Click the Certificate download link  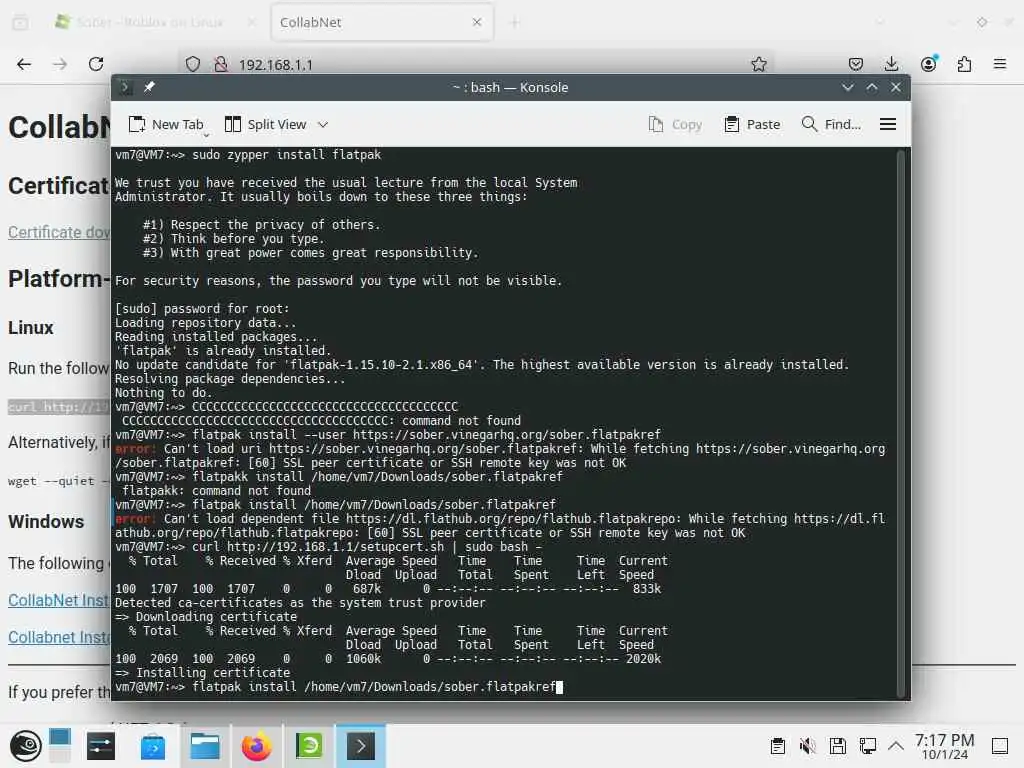click(59, 232)
